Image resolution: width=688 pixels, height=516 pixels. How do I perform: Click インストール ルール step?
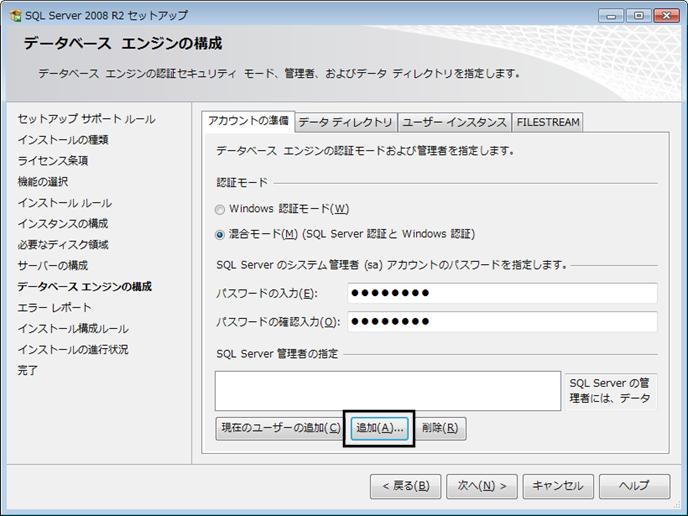point(64,203)
